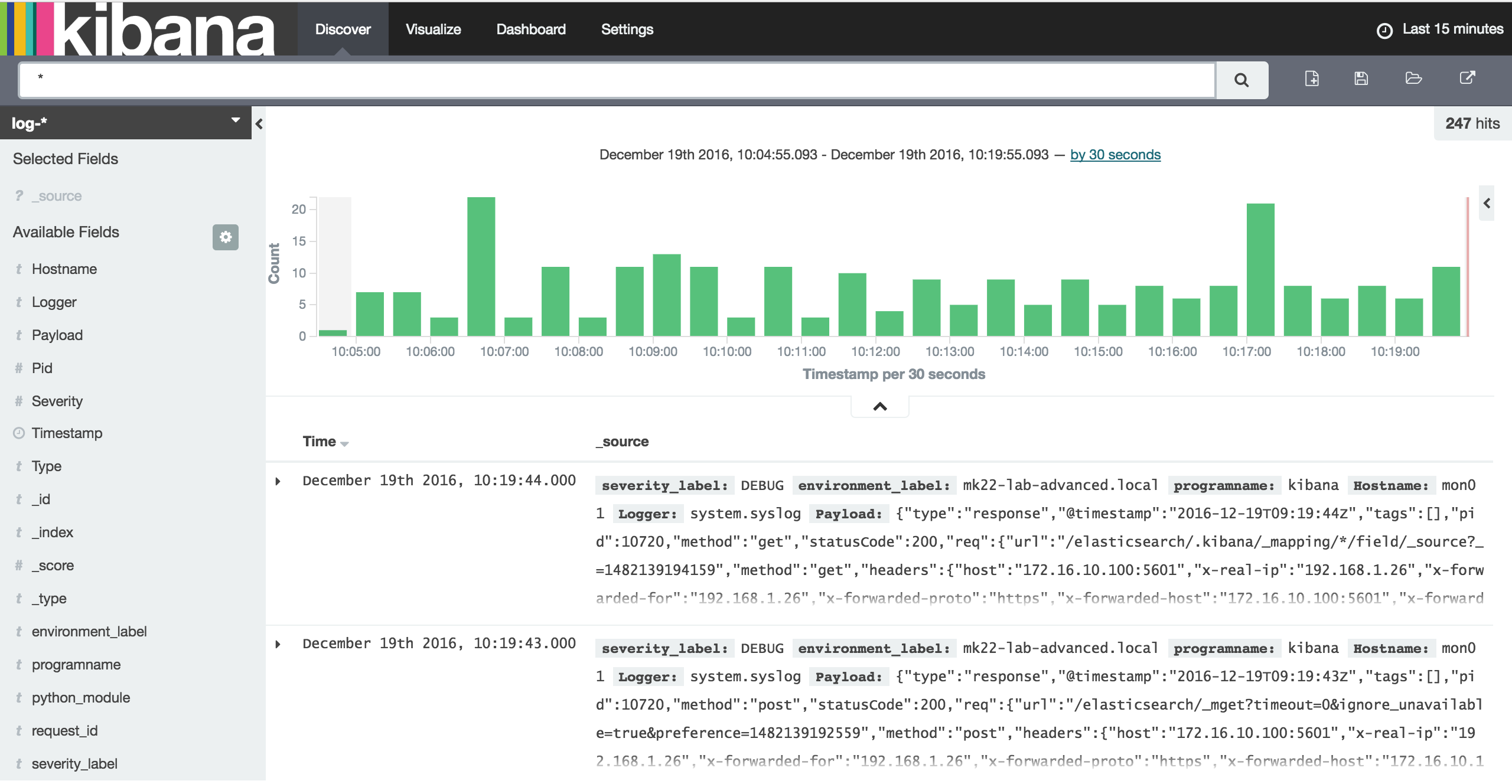Select the _id field
1512x784 pixels.
point(41,499)
